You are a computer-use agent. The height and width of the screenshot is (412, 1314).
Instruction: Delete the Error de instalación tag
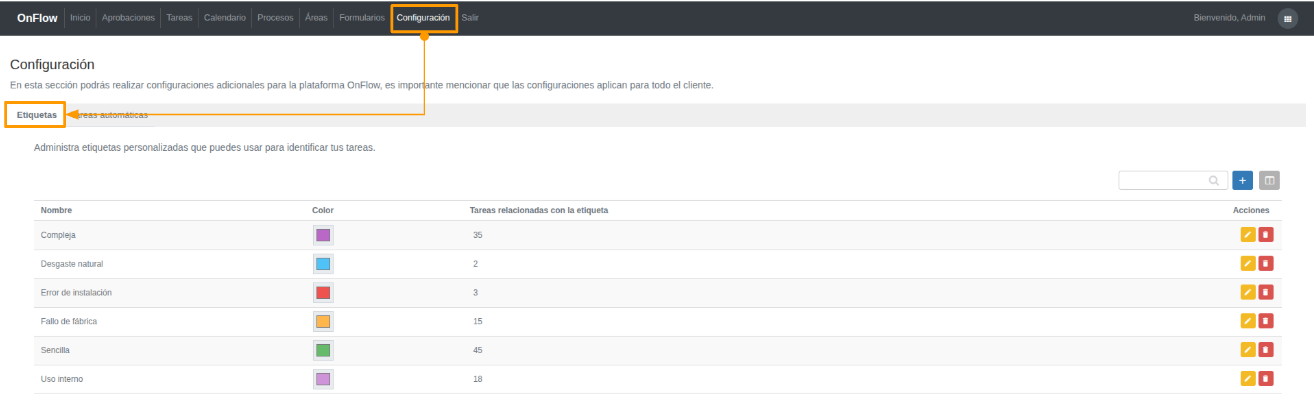[1265, 292]
